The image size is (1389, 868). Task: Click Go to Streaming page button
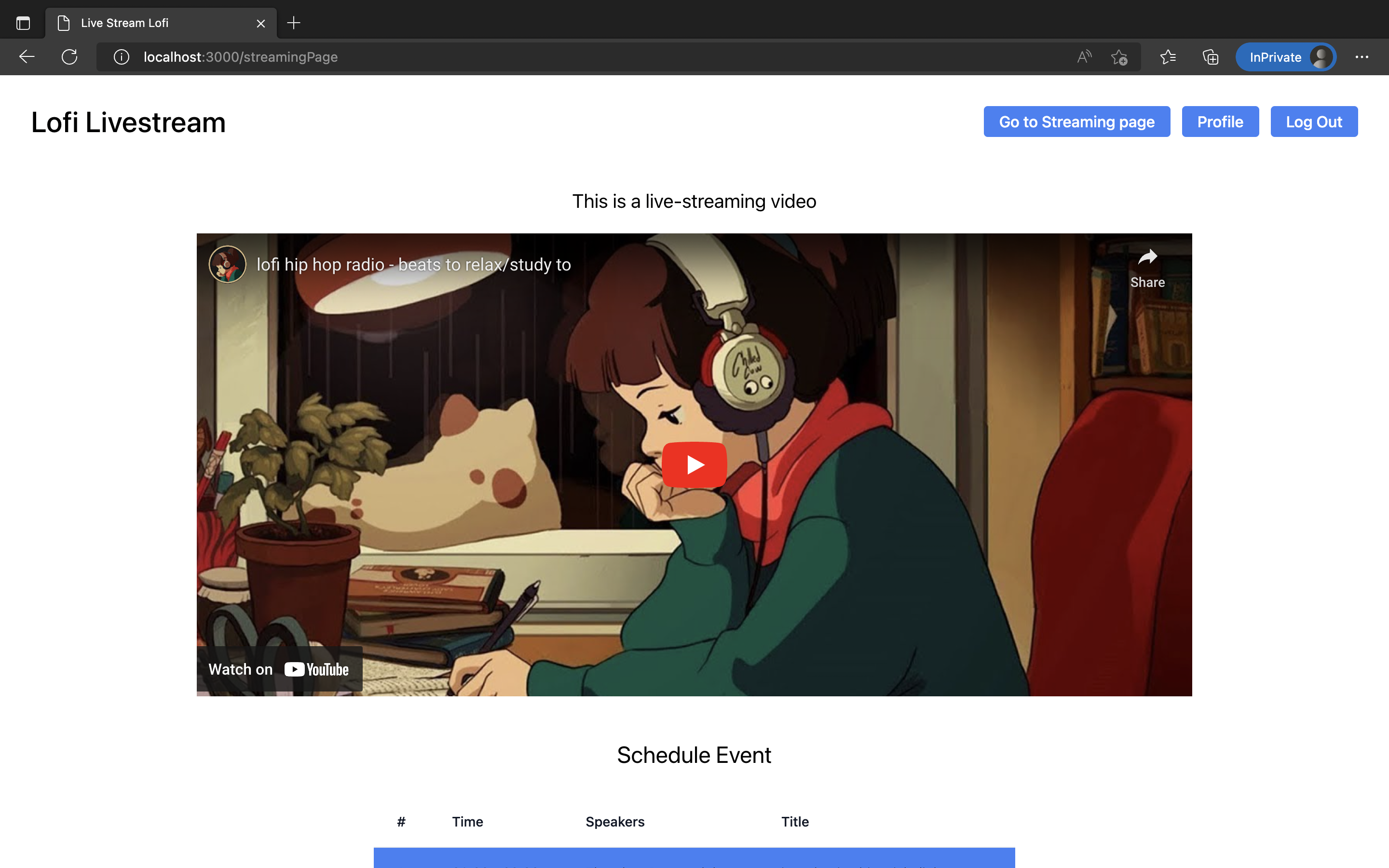pyautogui.click(x=1077, y=122)
